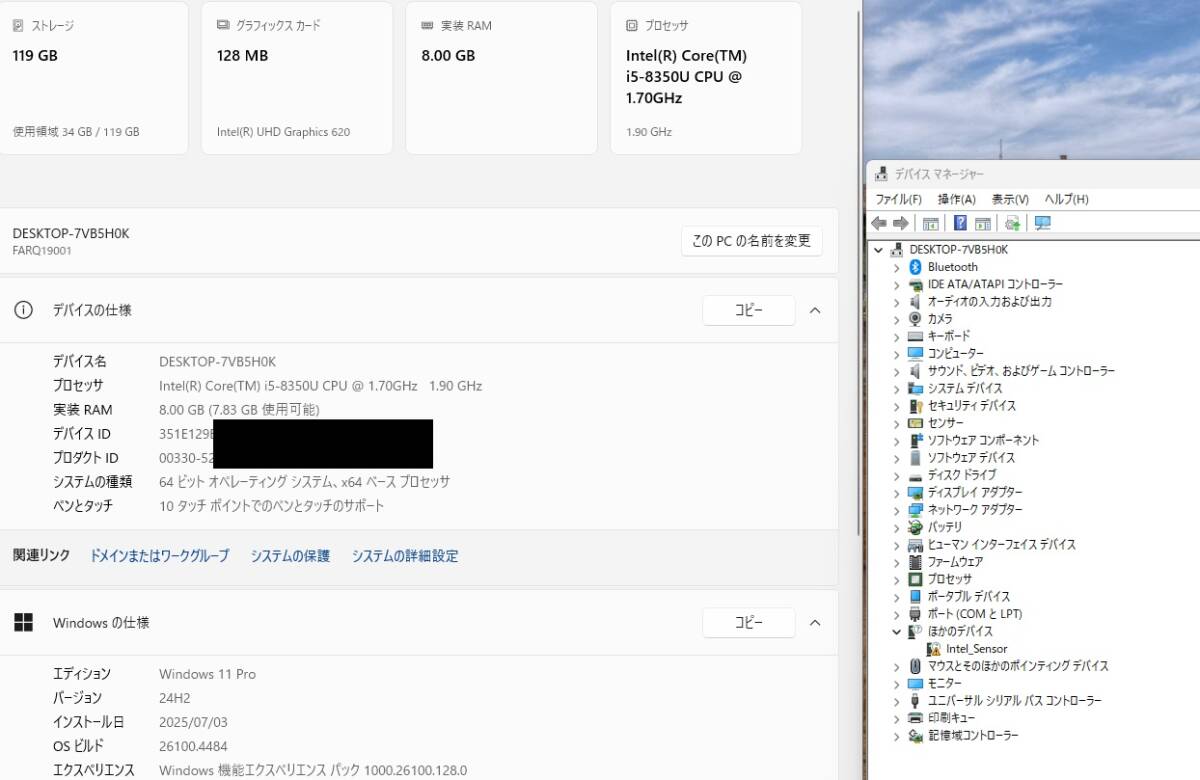This screenshot has width=1200, height=780.
Task: Click the モニター monitor category icon
Action: [x=915, y=683]
